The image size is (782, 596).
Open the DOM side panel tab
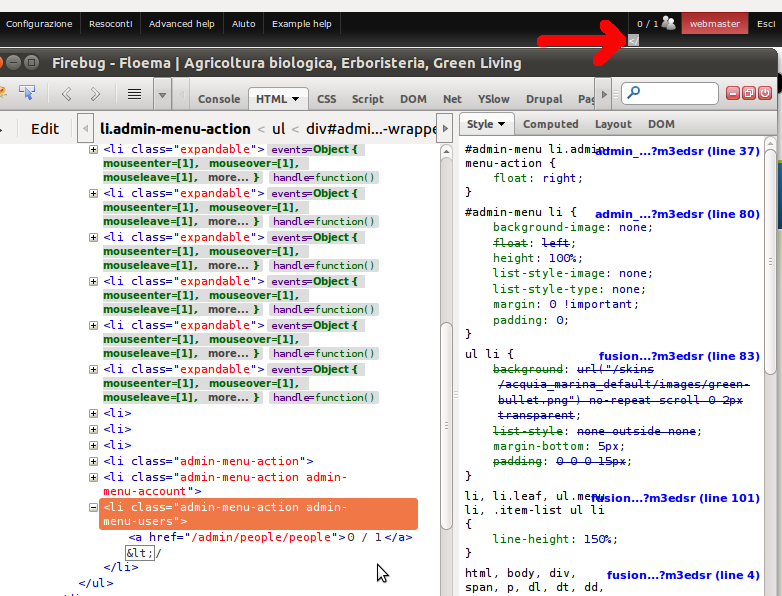661,124
